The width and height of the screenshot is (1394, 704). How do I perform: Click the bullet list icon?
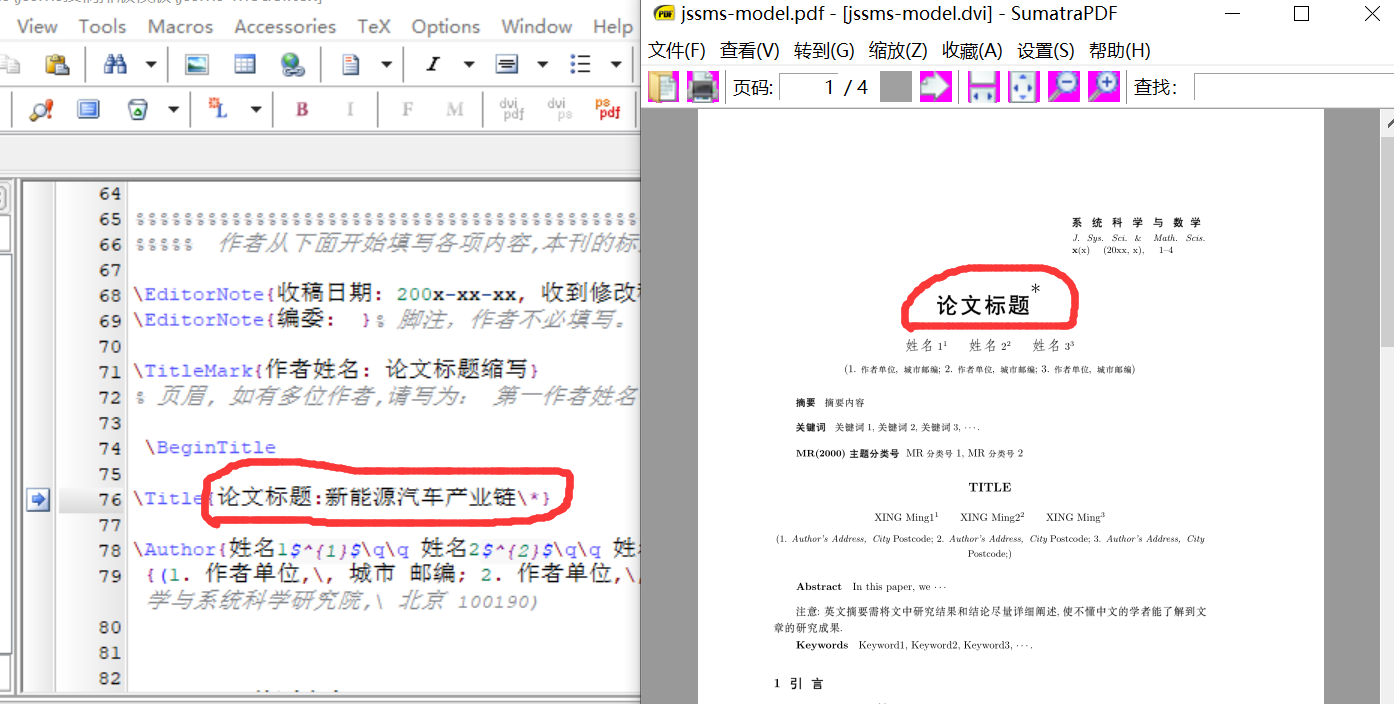click(580, 65)
